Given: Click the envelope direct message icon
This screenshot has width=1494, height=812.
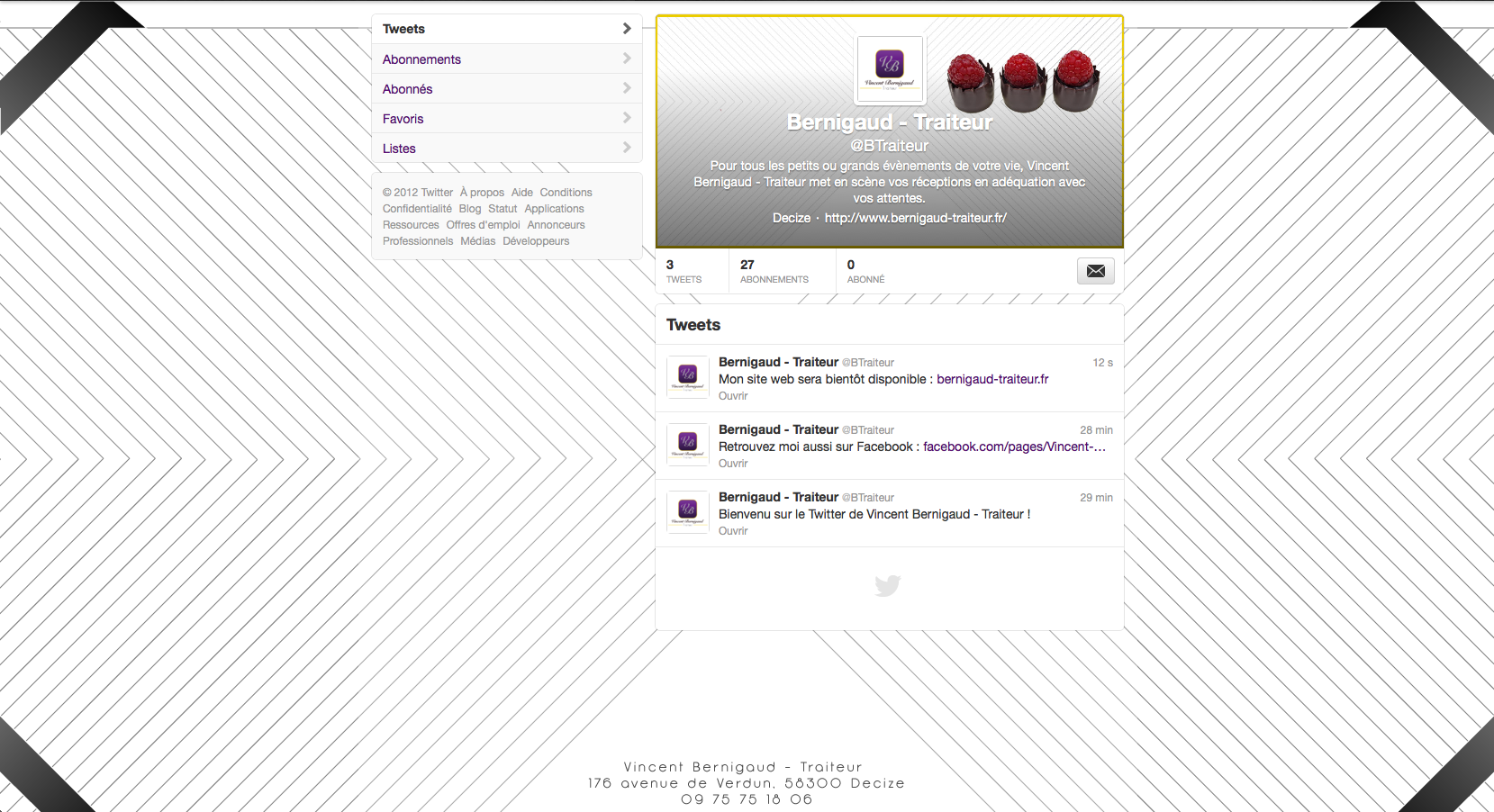Looking at the screenshot, I should click(x=1095, y=271).
